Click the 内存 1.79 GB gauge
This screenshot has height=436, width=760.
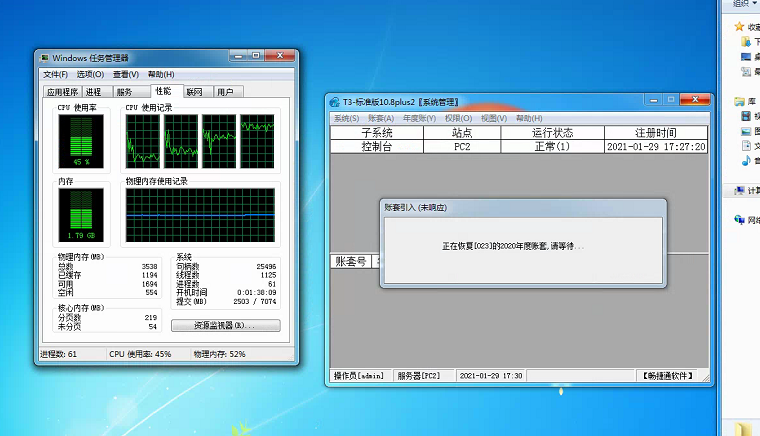(x=81, y=215)
